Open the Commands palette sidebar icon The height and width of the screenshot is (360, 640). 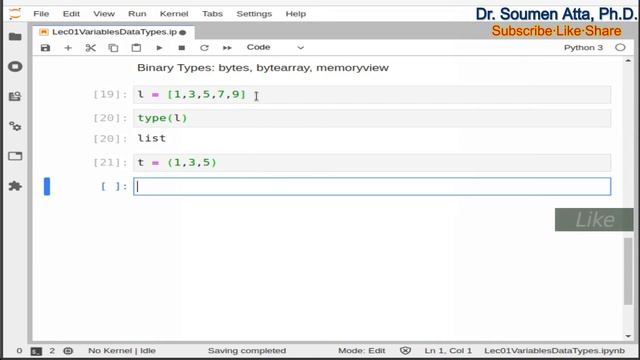pos(15,96)
